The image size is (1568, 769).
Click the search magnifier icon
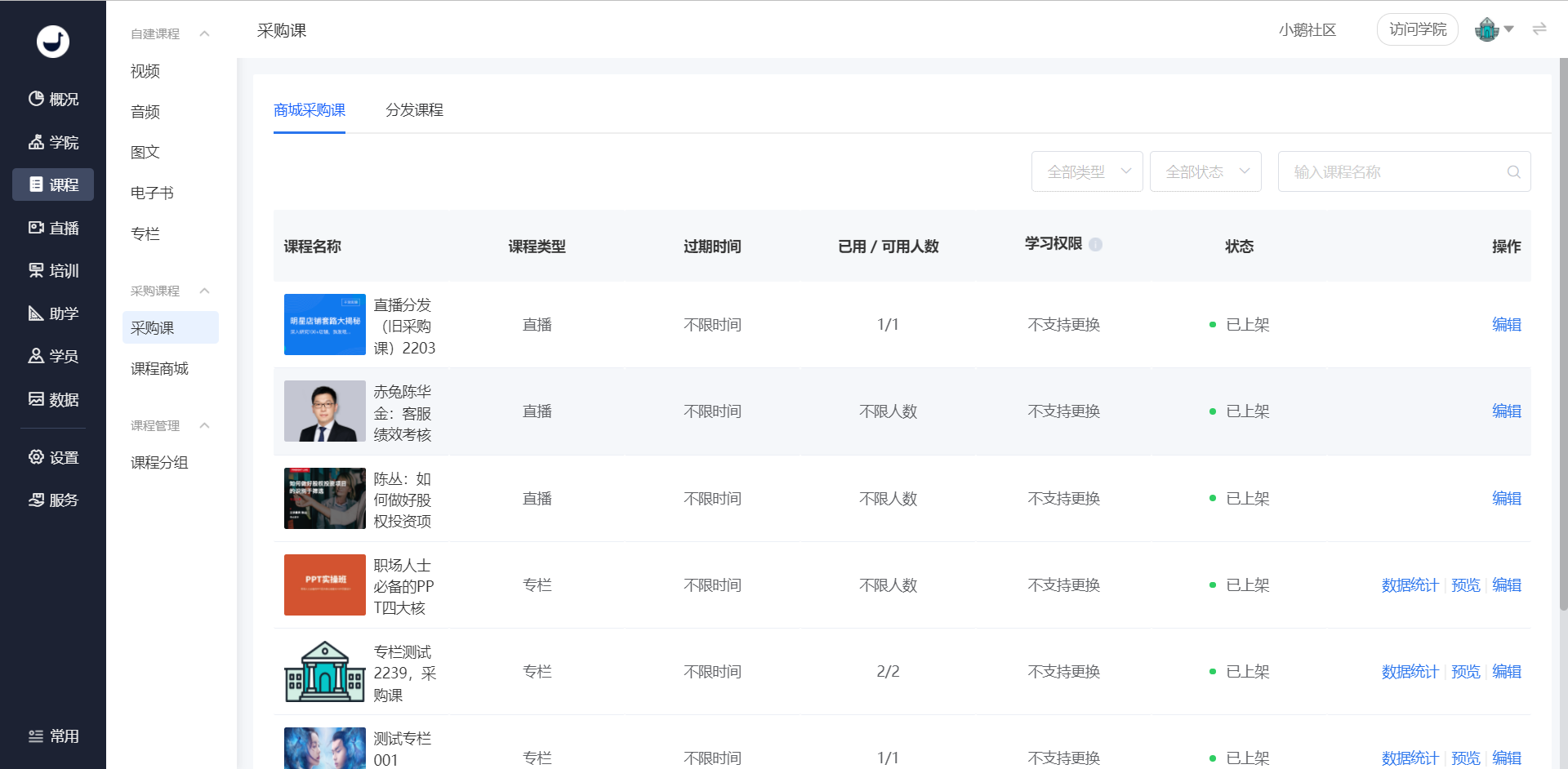point(1513,171)
